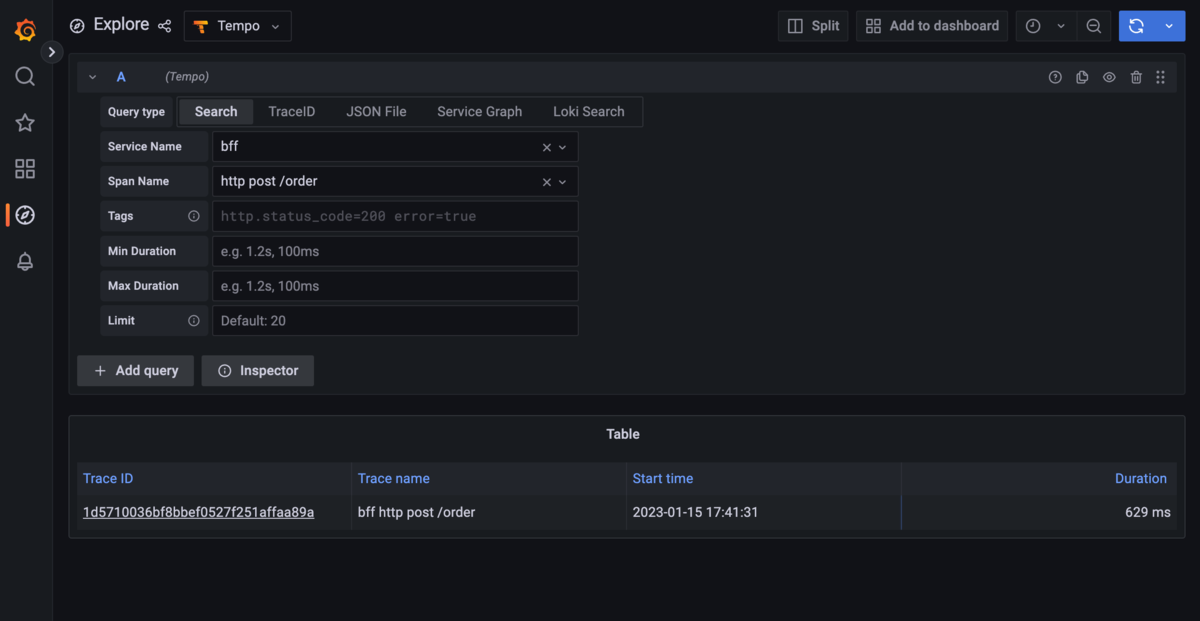Switch to the TraceID query type

coord(292,112)
